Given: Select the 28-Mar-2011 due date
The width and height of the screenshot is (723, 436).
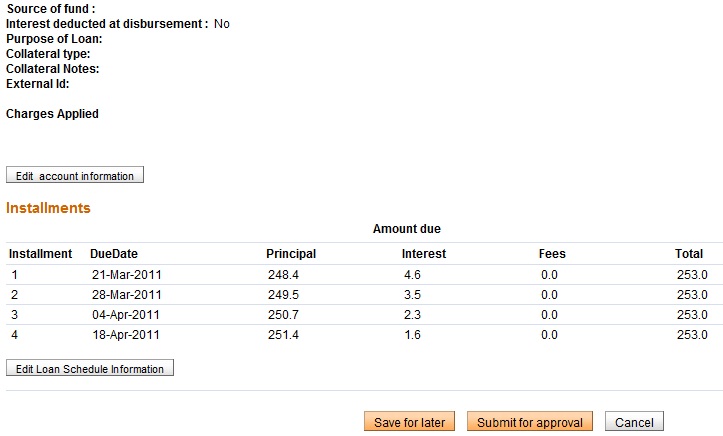Looking at the screenshot, I should [x=126, y=295].
